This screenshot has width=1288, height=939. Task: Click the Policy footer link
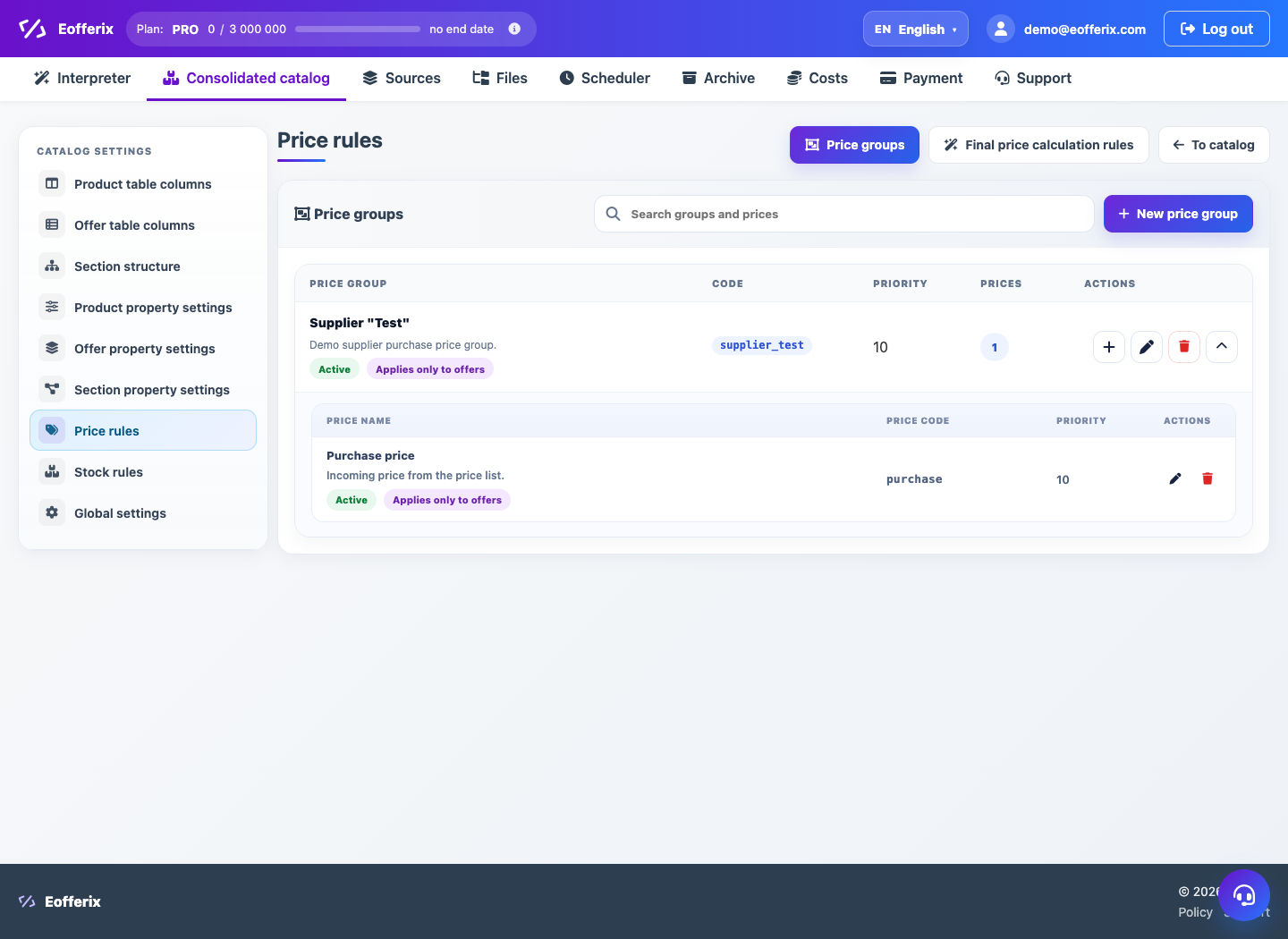[1195, 912]
